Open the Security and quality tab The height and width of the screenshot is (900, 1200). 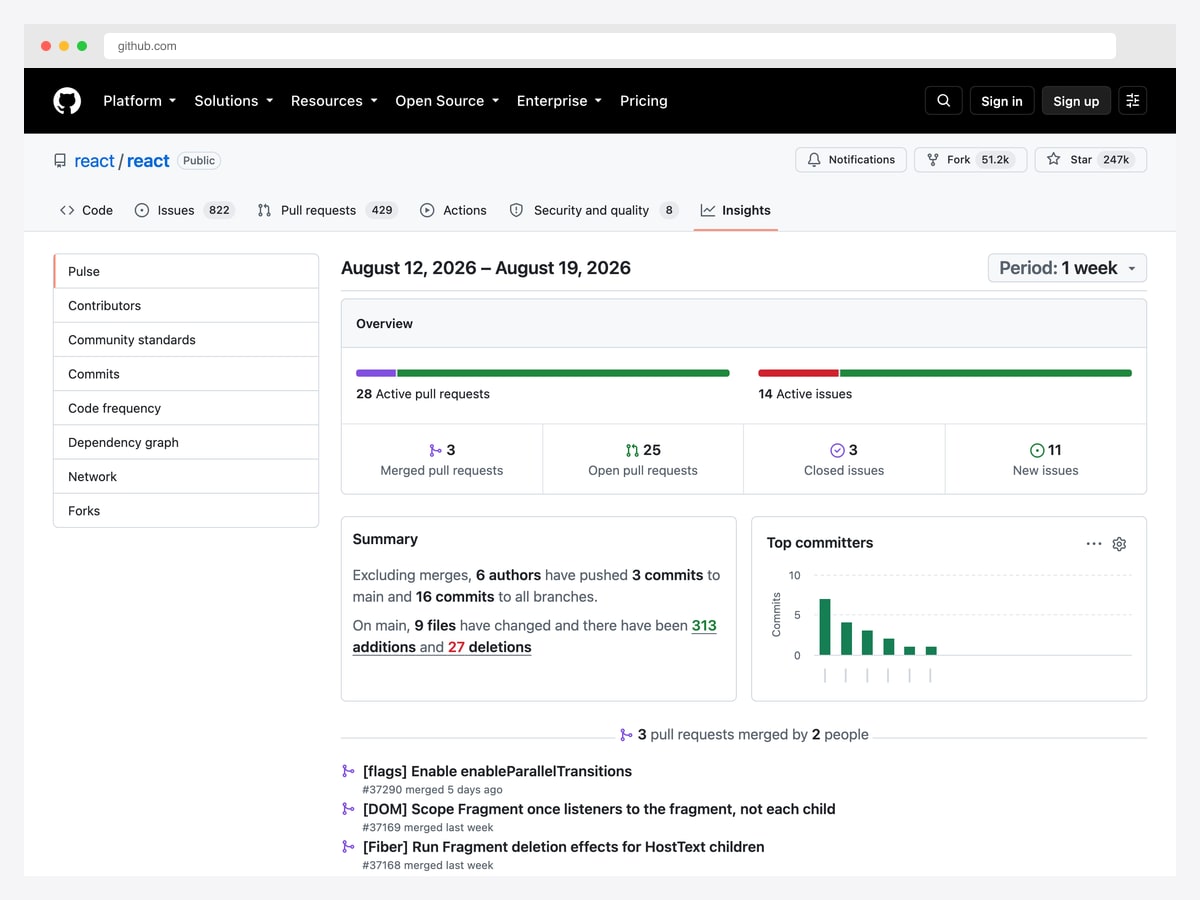click(x=594, y=210)
